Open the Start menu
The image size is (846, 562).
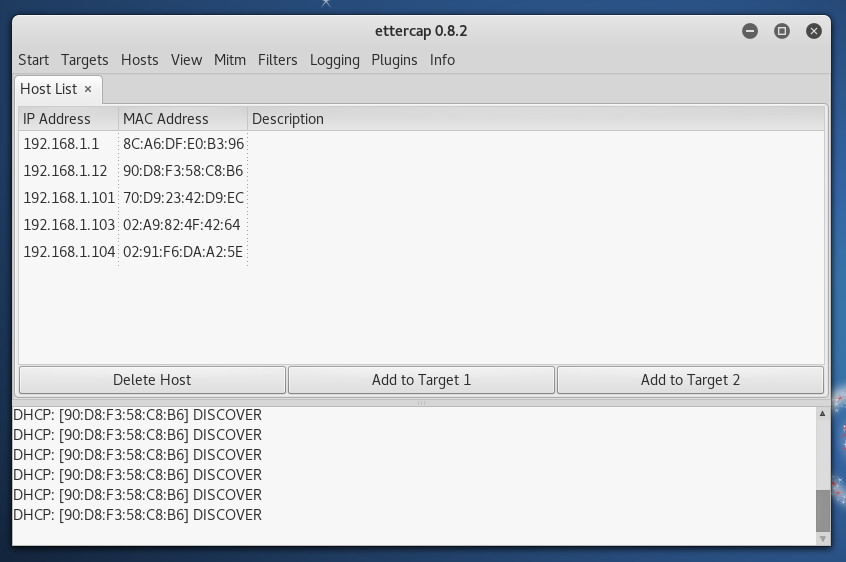(x=33, y=60)
